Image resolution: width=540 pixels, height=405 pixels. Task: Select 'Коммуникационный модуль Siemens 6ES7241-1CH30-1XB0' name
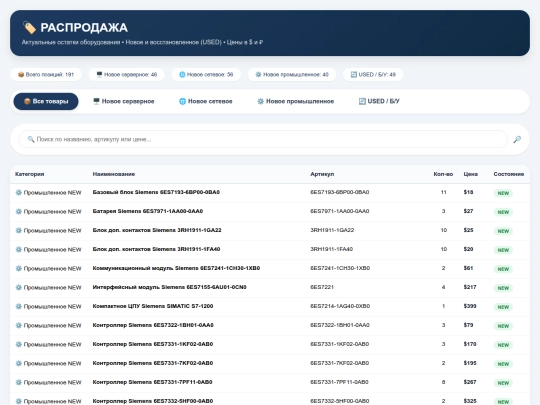pyautogui.click(x=176, y=268)
